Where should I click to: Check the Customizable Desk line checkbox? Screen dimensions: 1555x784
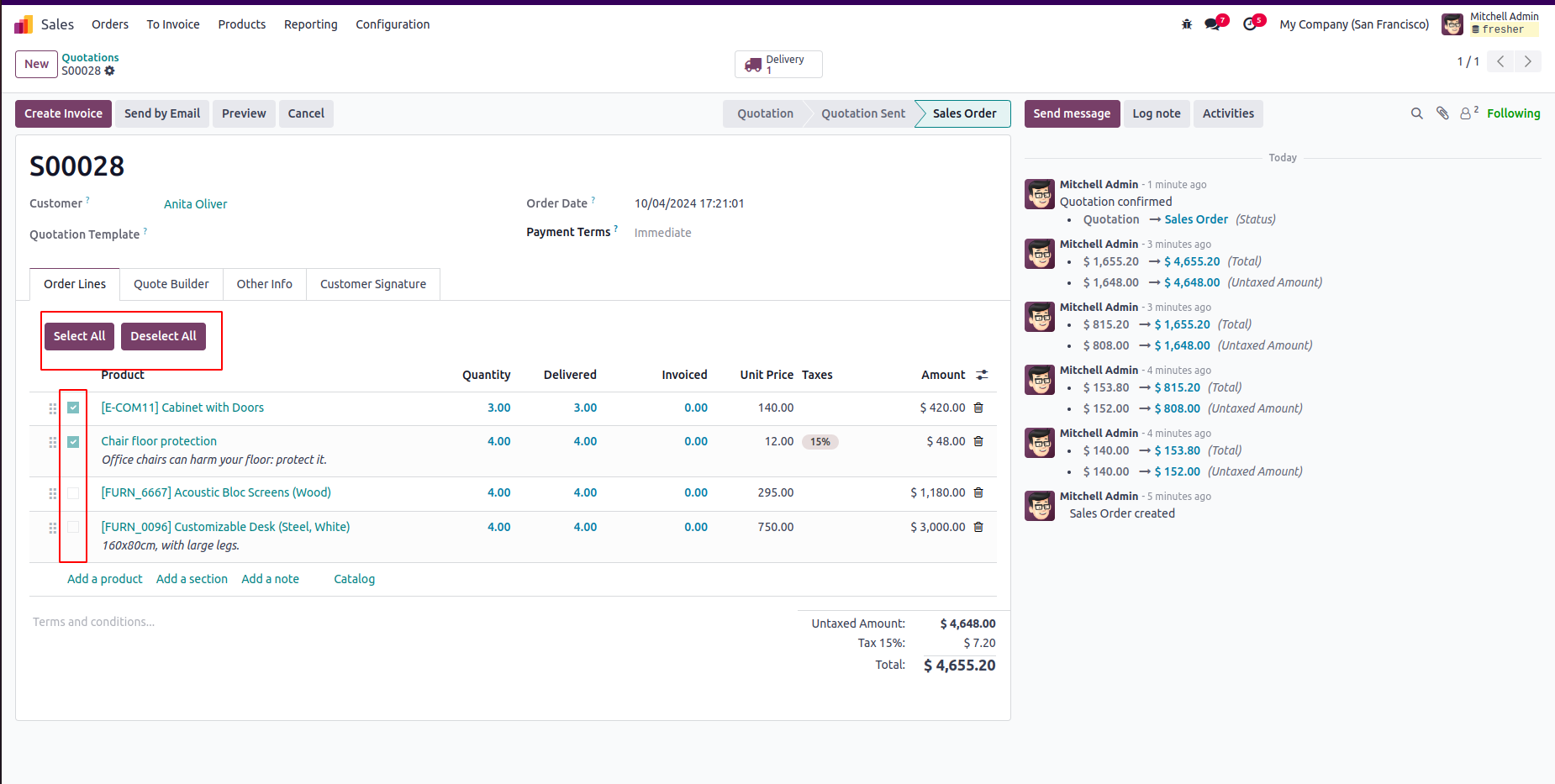pyautogui.click(x=73, y=527)
